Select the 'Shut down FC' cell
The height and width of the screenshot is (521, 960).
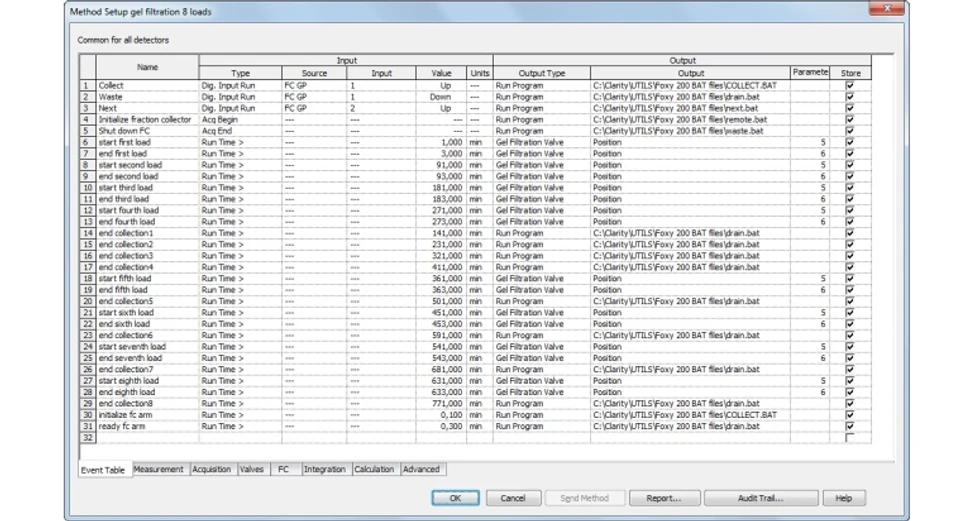(x=148, y=131)
